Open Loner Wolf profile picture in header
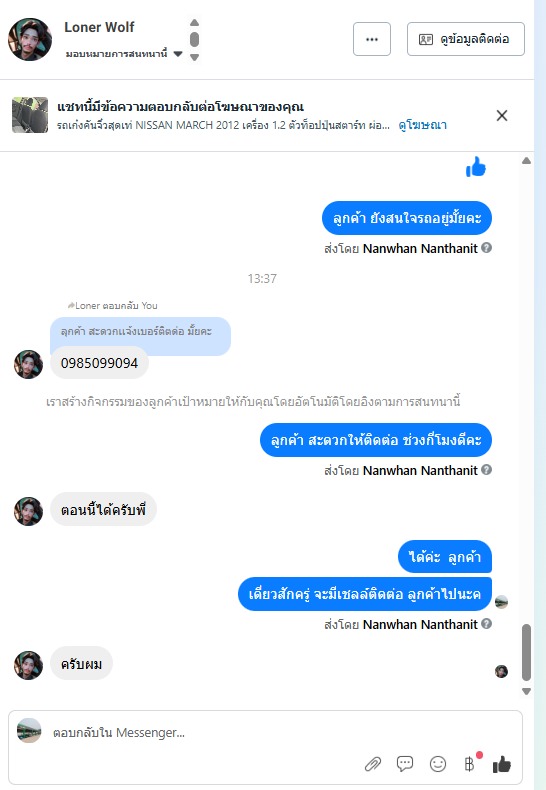This screenshot has width=546, height=790. coord(30,39)
